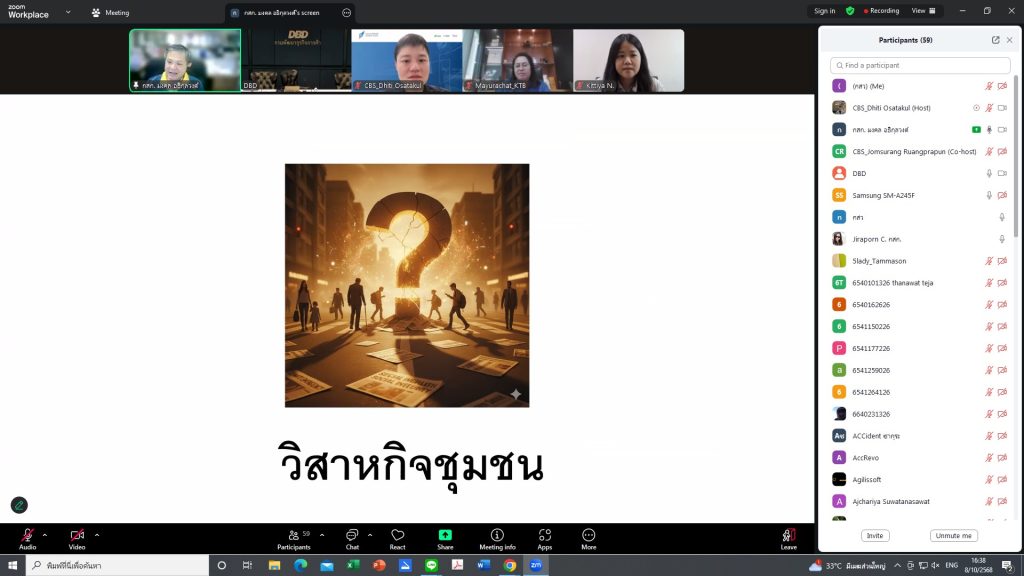Image resolution: width=1024 pixels, height=576 pixels.
Task: Switch to the Meeting tab
Action: [x=110, y=12]
